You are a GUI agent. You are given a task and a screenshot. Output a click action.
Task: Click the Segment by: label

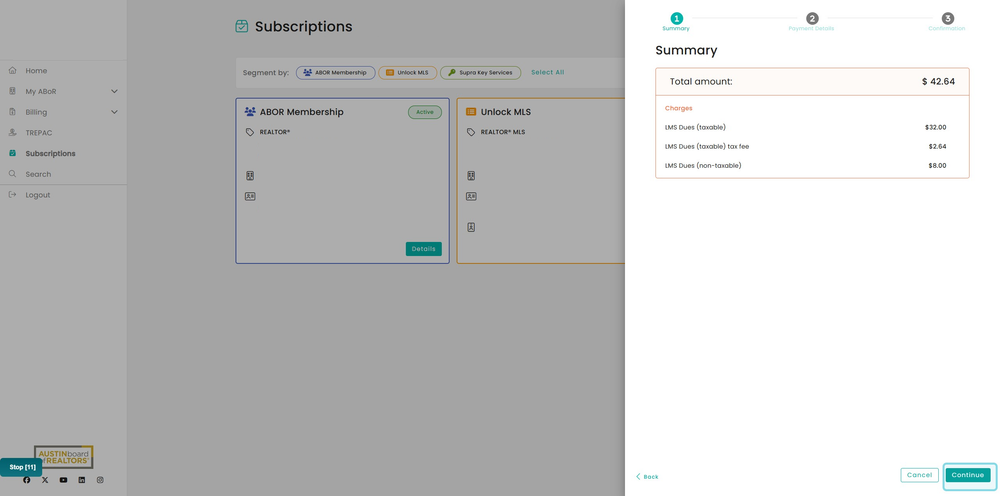pyautogui.click(x=266, y=73)
